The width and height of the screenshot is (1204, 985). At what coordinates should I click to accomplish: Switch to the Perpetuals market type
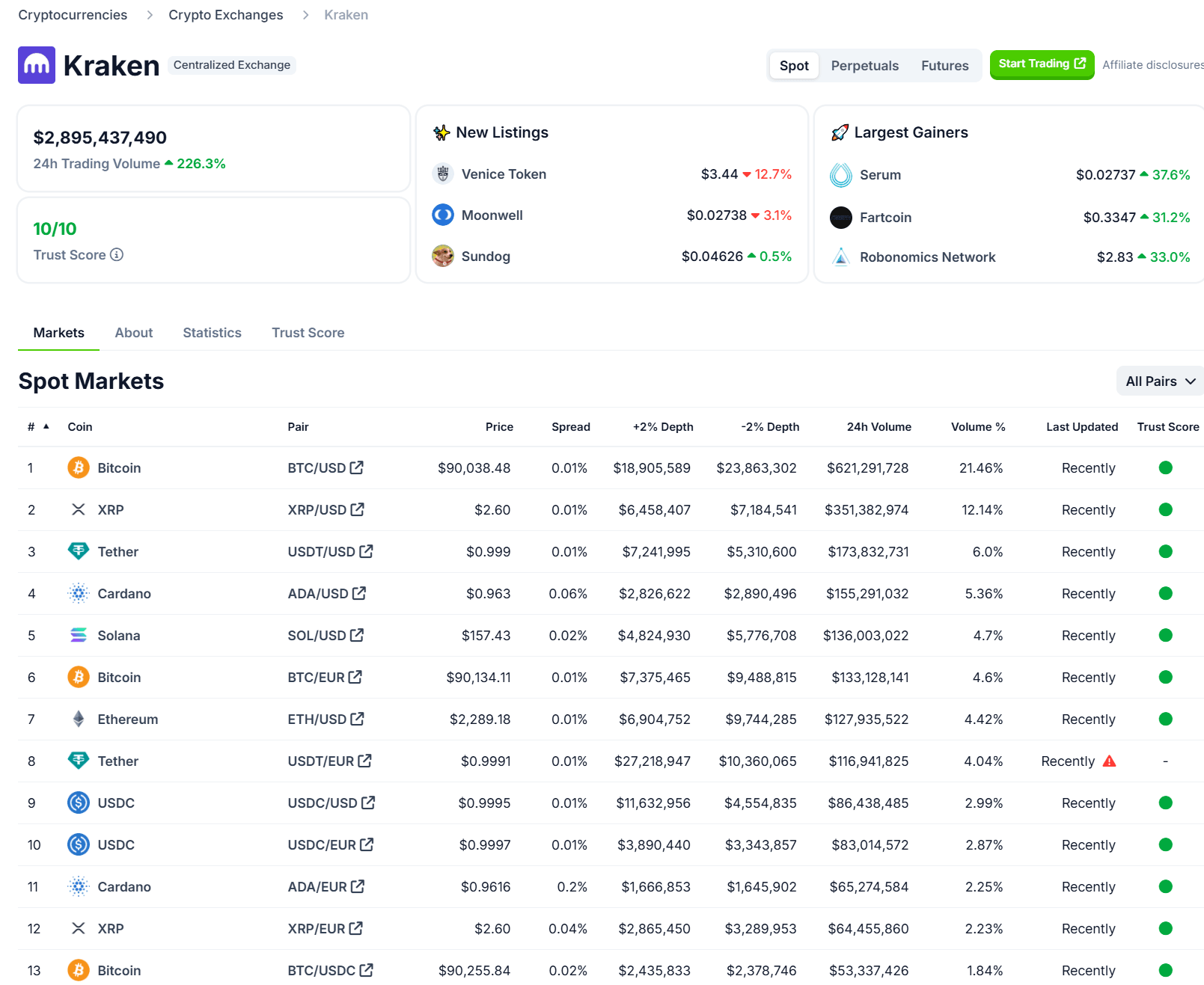[x=865, y=66]
